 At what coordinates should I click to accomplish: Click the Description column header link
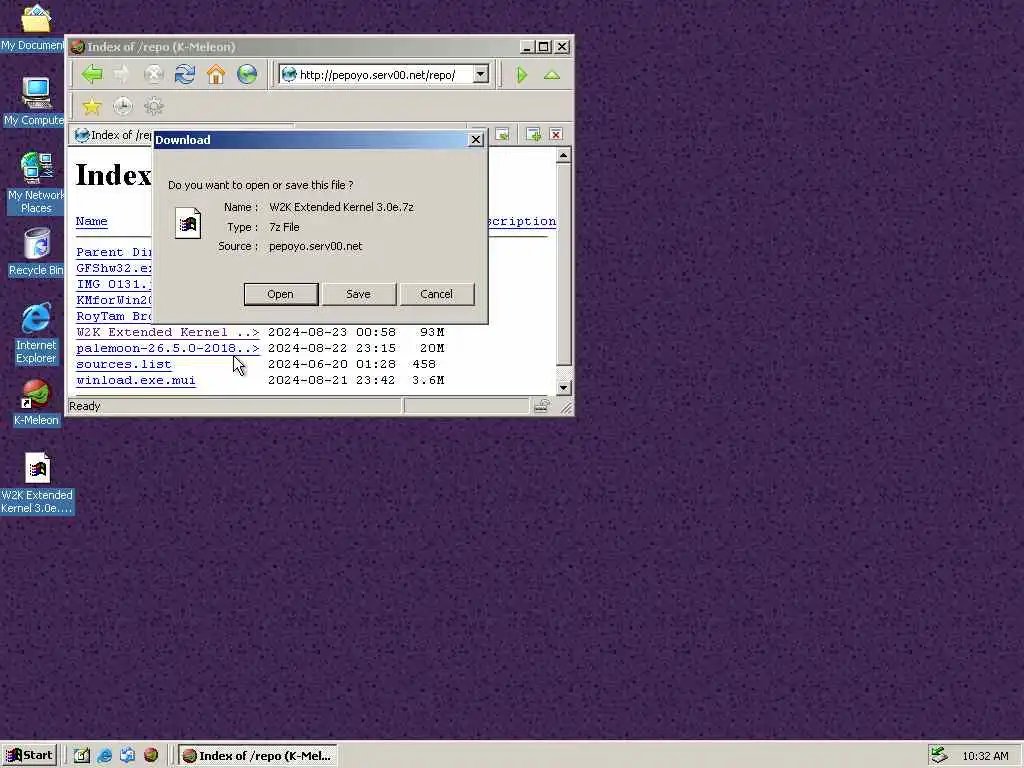[x=522, y=221]
